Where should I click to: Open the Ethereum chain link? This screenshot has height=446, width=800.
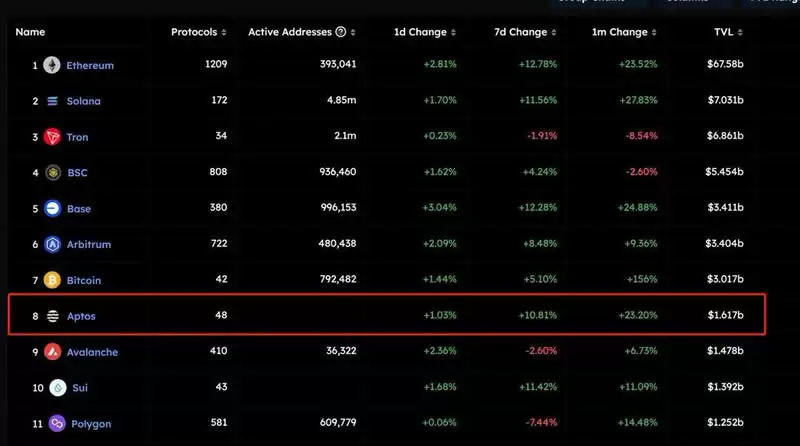point(90,65)
